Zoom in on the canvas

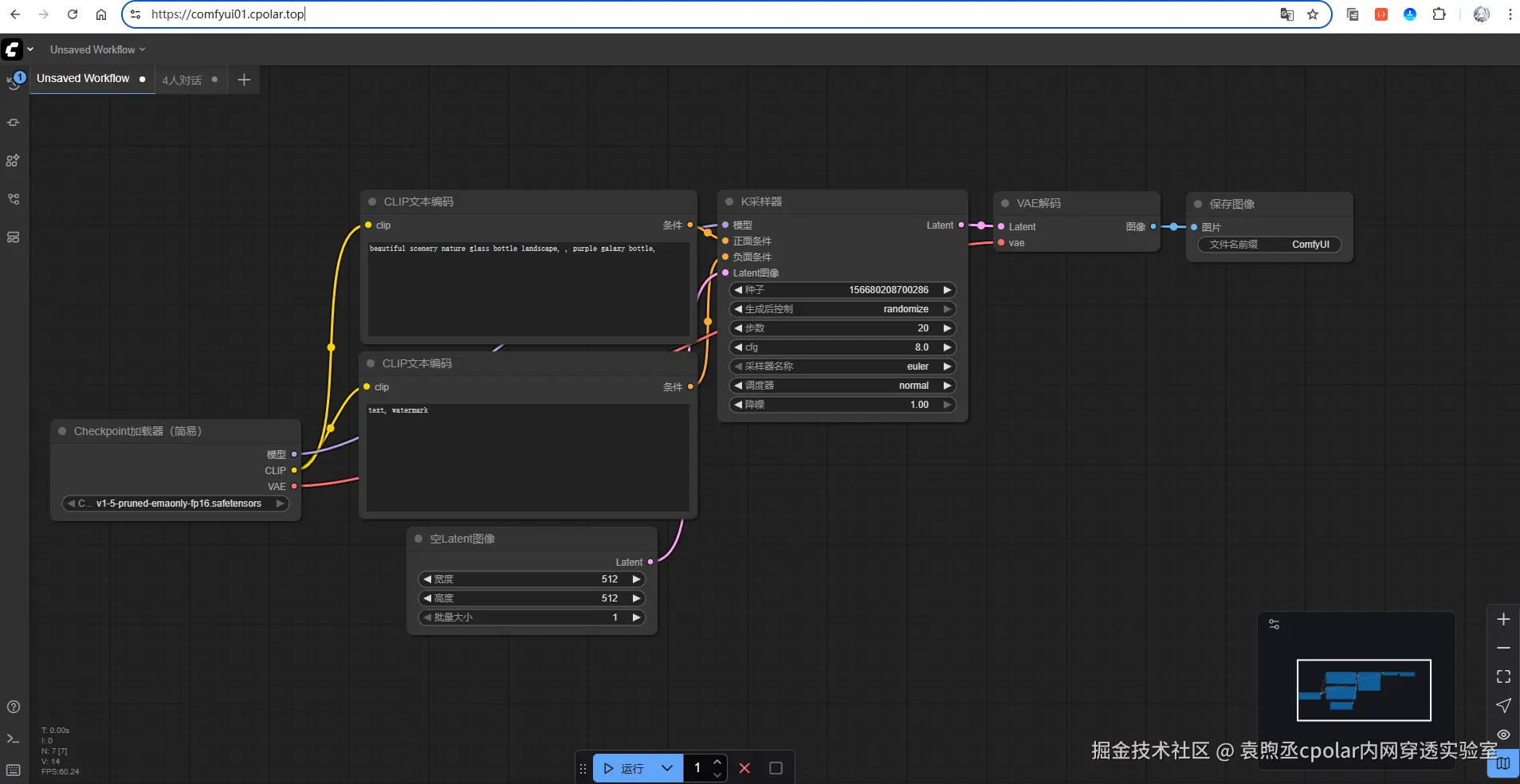coord(1503,619)
